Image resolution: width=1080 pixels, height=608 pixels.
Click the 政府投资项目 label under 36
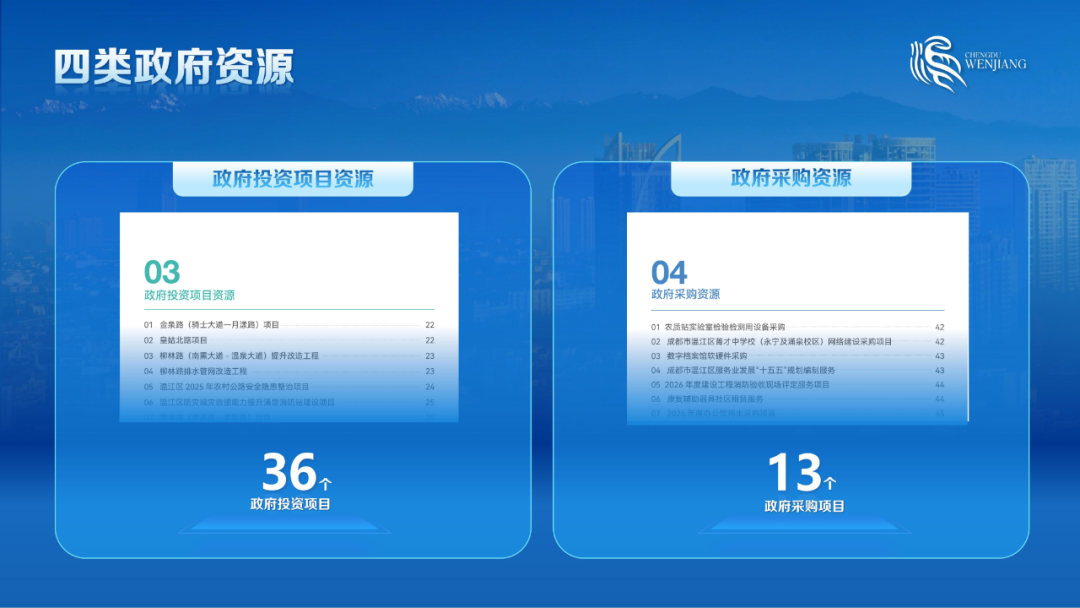pos(290,504)
